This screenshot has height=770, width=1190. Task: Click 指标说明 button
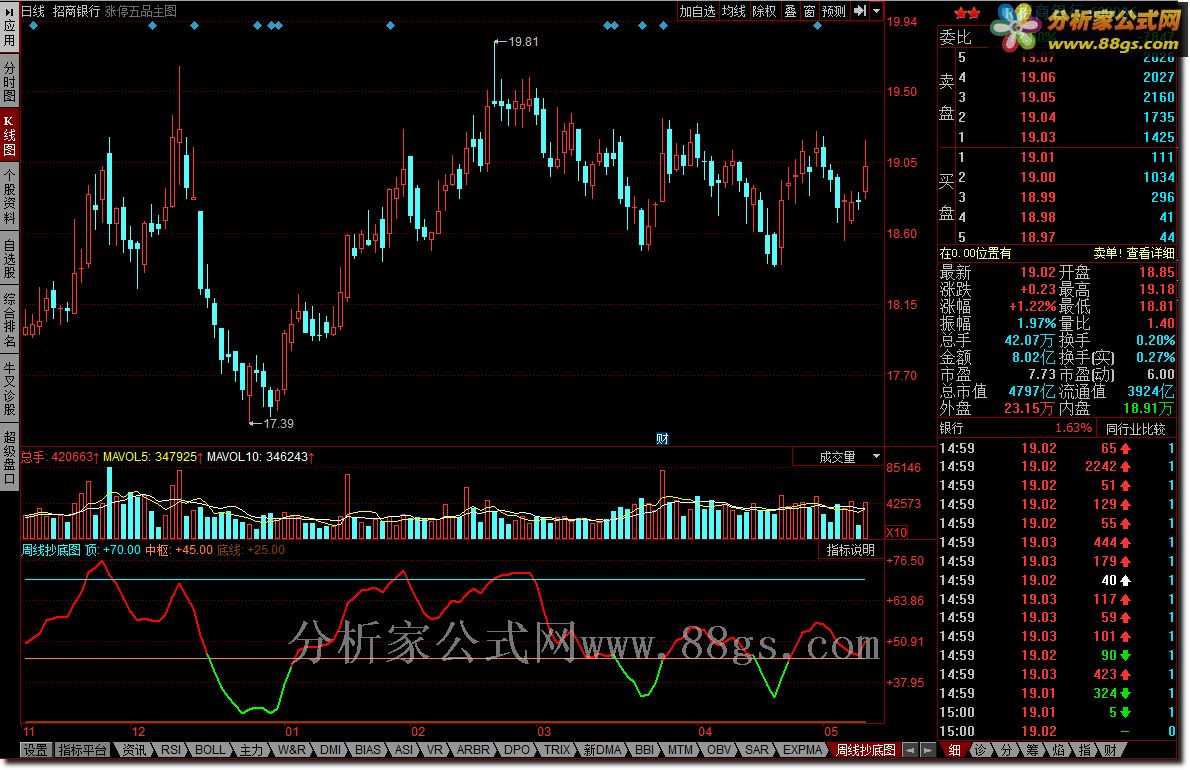tap(851, 550)
